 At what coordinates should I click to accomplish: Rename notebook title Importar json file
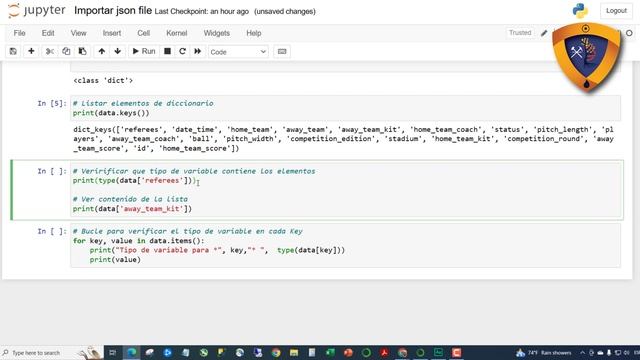pyautogui.click(x=113, y=11)
